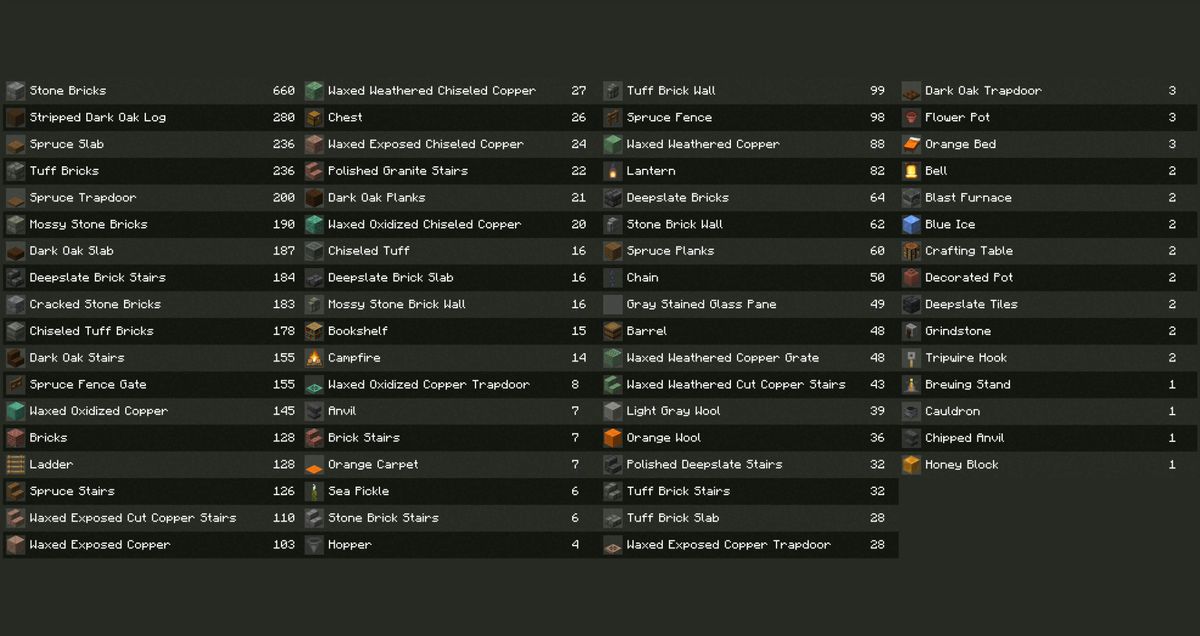Screen dimensions: 1200x636
Task: Select the Honey Block icon
Action: 911,465
